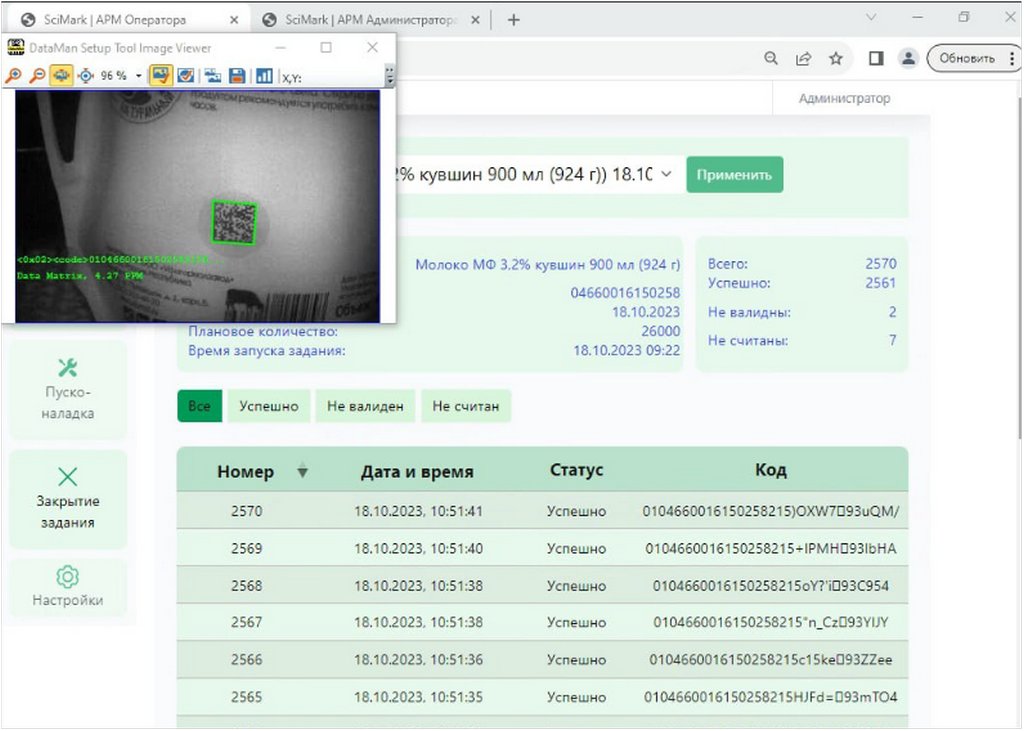This screenshot has width=1024, height=731.
Task: Close the SciMark АРМ Оператора tab
Action: click(x=234, y=20)
